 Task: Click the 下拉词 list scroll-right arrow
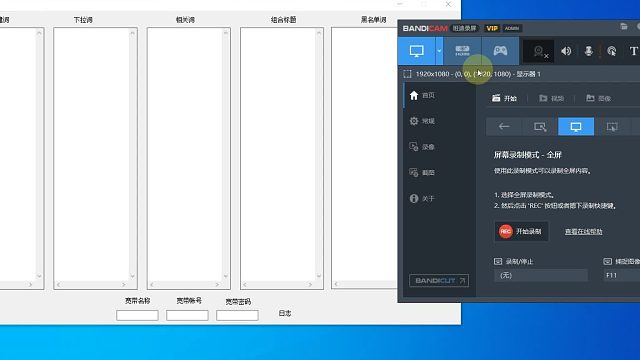(124, 284)
